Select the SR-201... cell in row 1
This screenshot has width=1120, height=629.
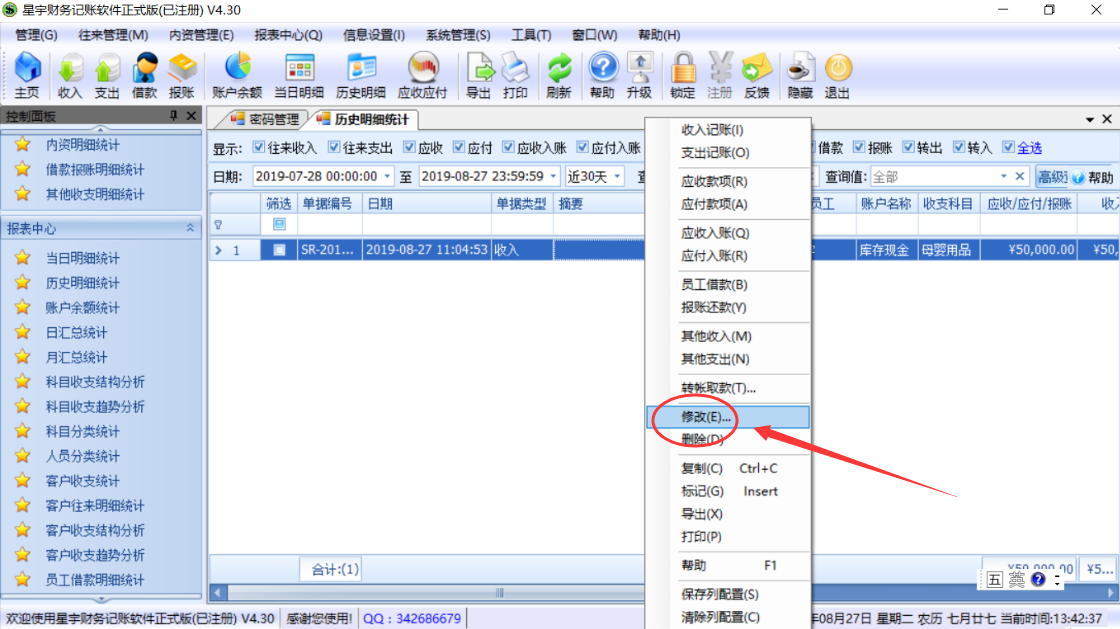coord(329,250)
